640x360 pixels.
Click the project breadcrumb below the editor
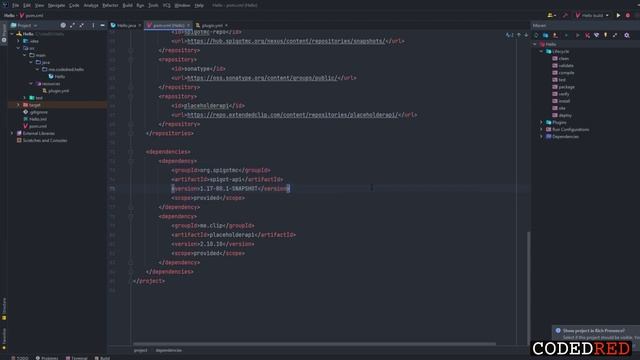point(140,350)
